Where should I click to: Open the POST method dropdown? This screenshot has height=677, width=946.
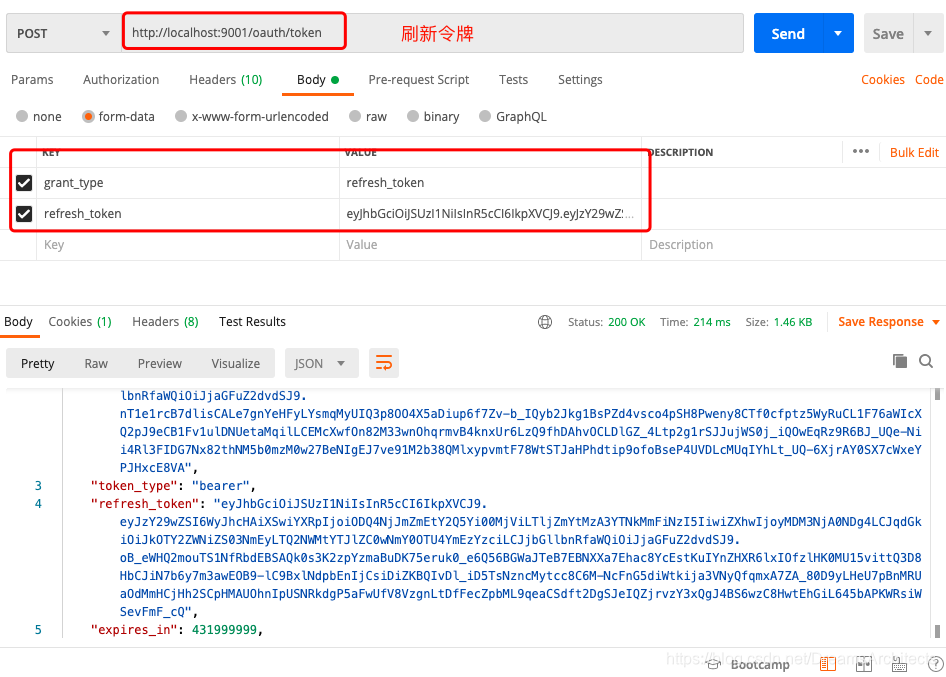63,33
